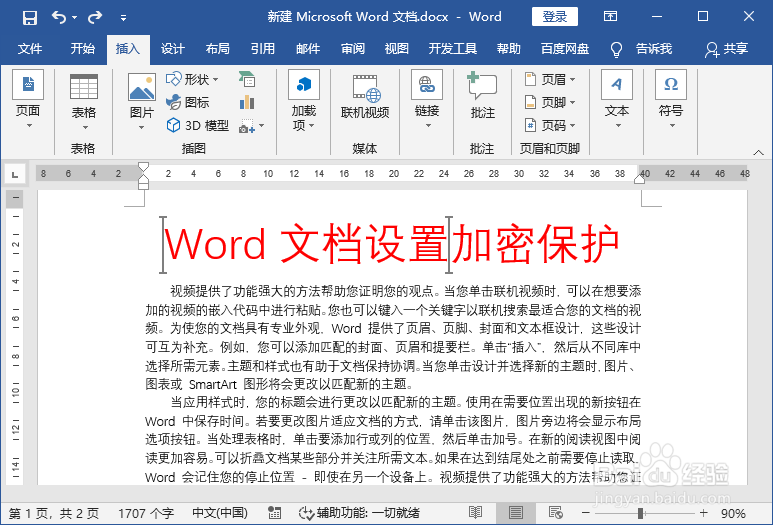Screen dimensions: 773x525
Task: Switch to the 审阅 tab
Action: pos(353,49)
